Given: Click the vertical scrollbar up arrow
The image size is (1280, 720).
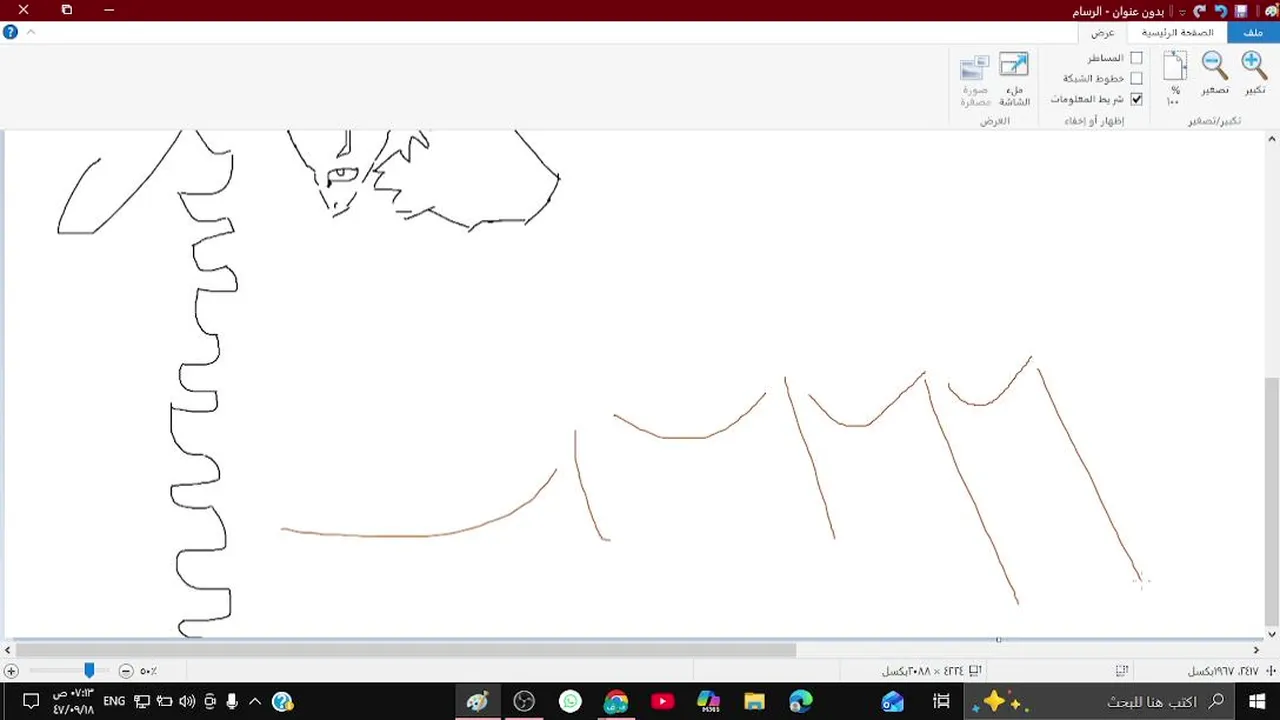Looking at the screenshot, I should [x=1272, y=137].
